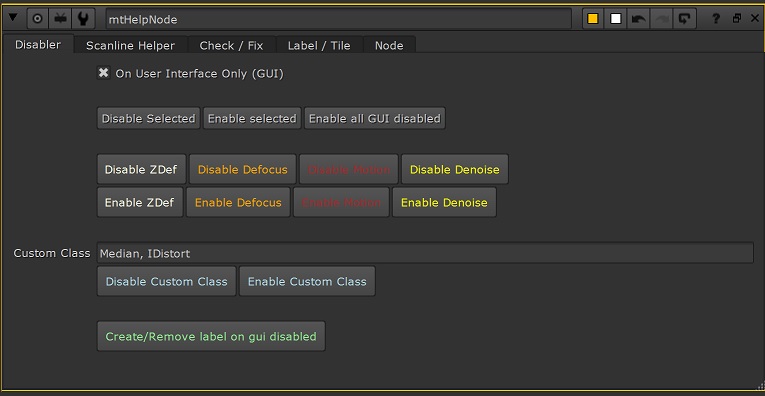Collapse the panel with the top-left triangle

pos(13,19)
